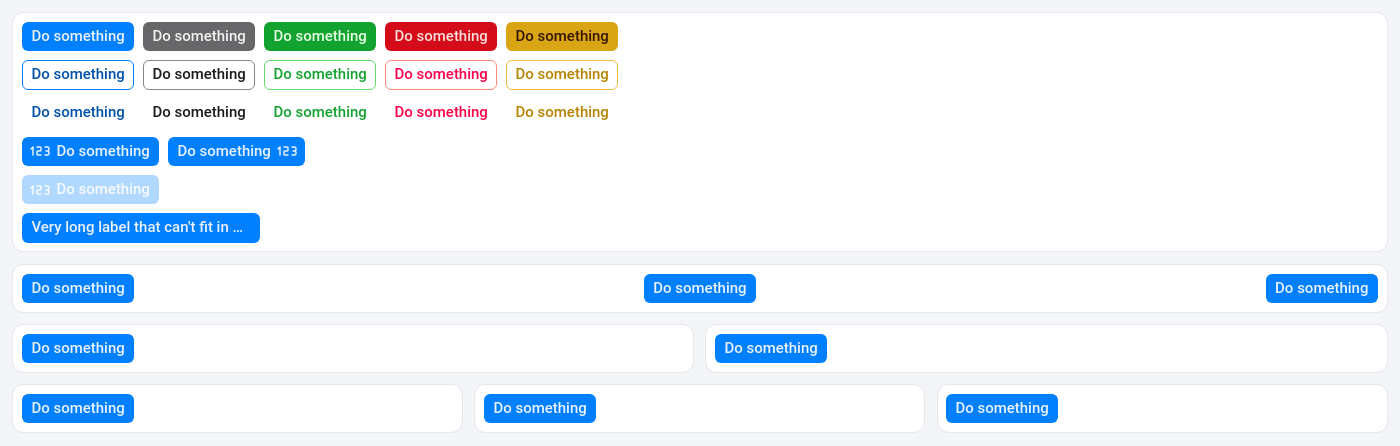Click the borderless red text Do something
The image size is (1400, 446).
441,112
